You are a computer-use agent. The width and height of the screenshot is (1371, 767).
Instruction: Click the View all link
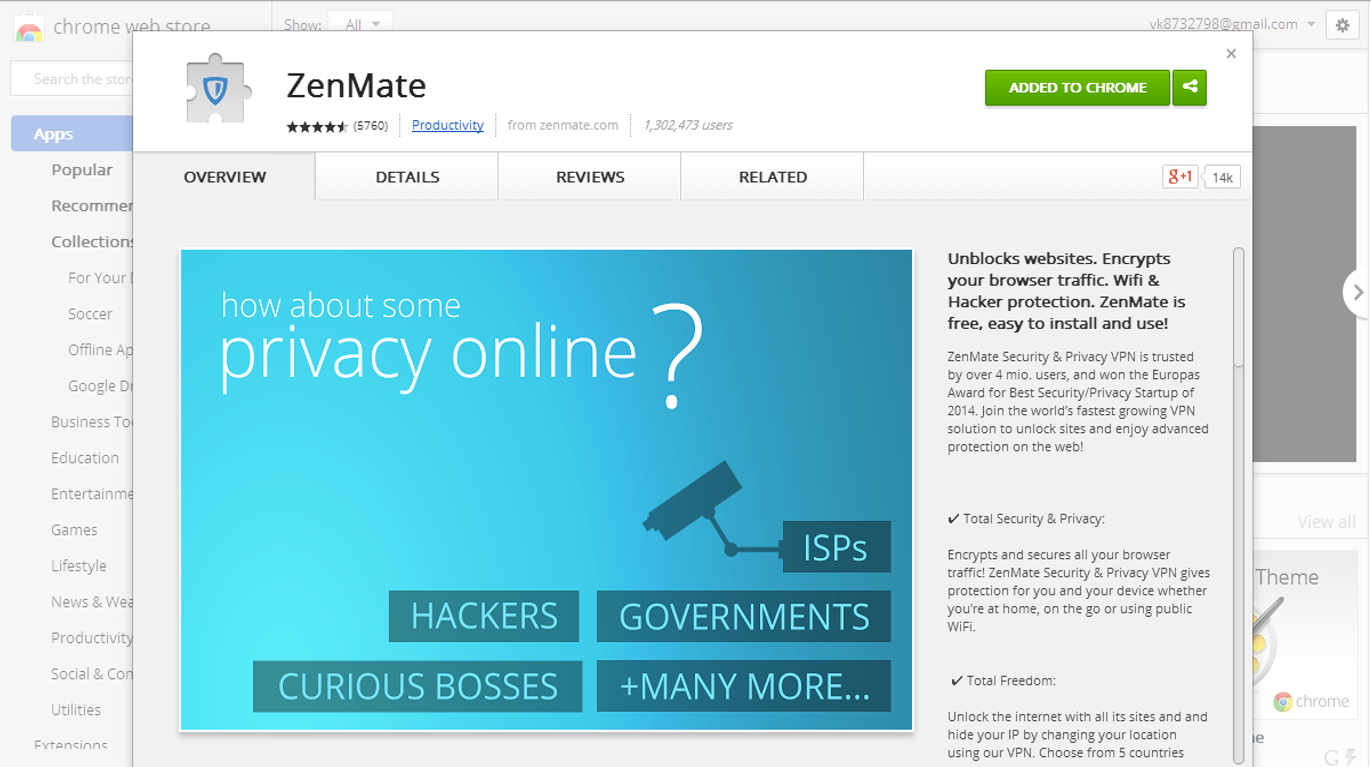[x=1326, y=522]
